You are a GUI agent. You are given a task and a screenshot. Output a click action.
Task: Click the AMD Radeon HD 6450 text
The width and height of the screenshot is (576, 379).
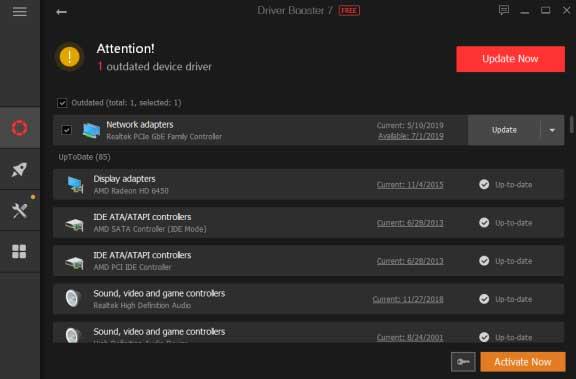pos(131,191)
